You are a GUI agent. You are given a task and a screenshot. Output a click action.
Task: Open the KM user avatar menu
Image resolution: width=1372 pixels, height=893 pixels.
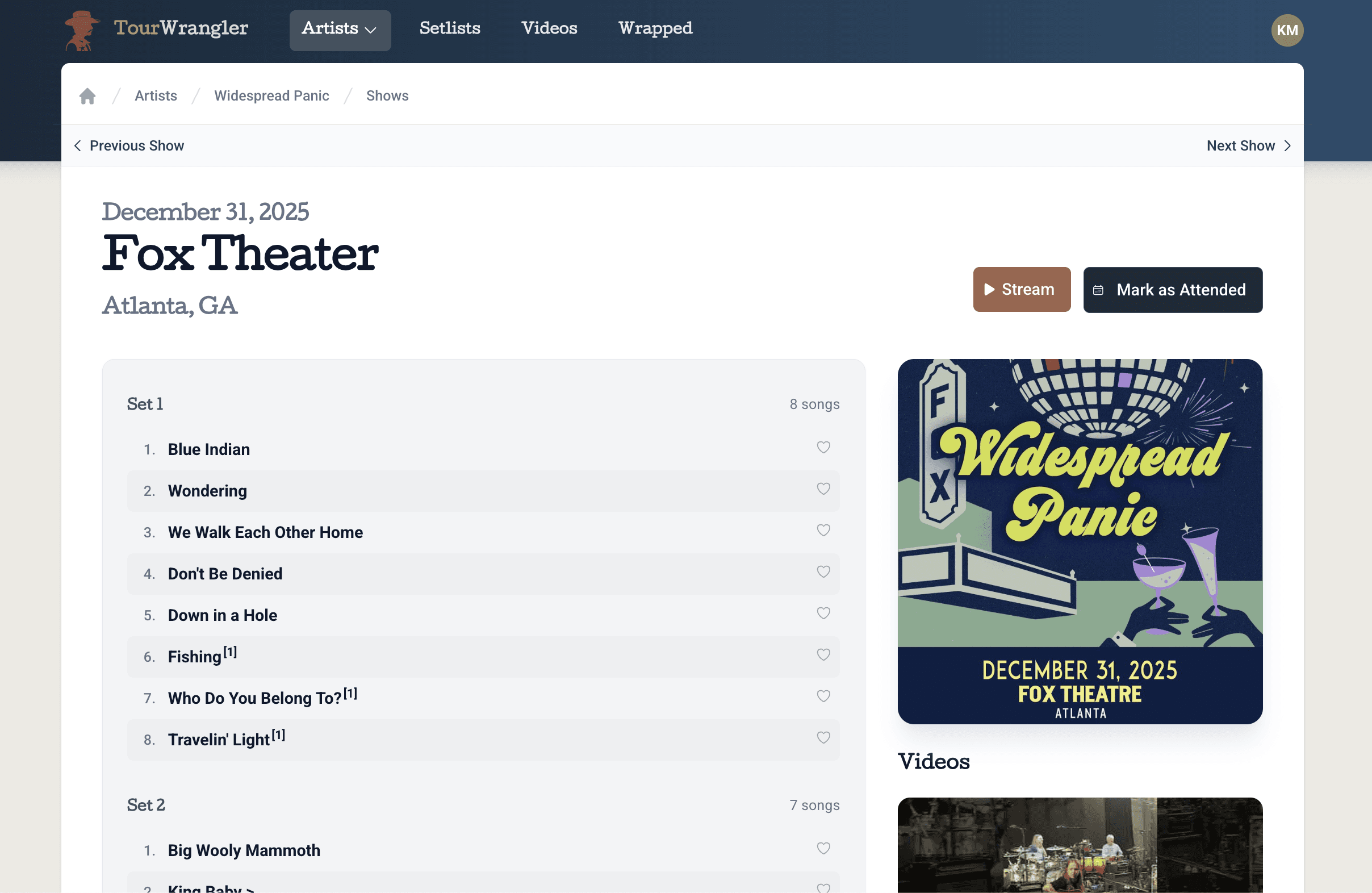(x=1287, y=30)
